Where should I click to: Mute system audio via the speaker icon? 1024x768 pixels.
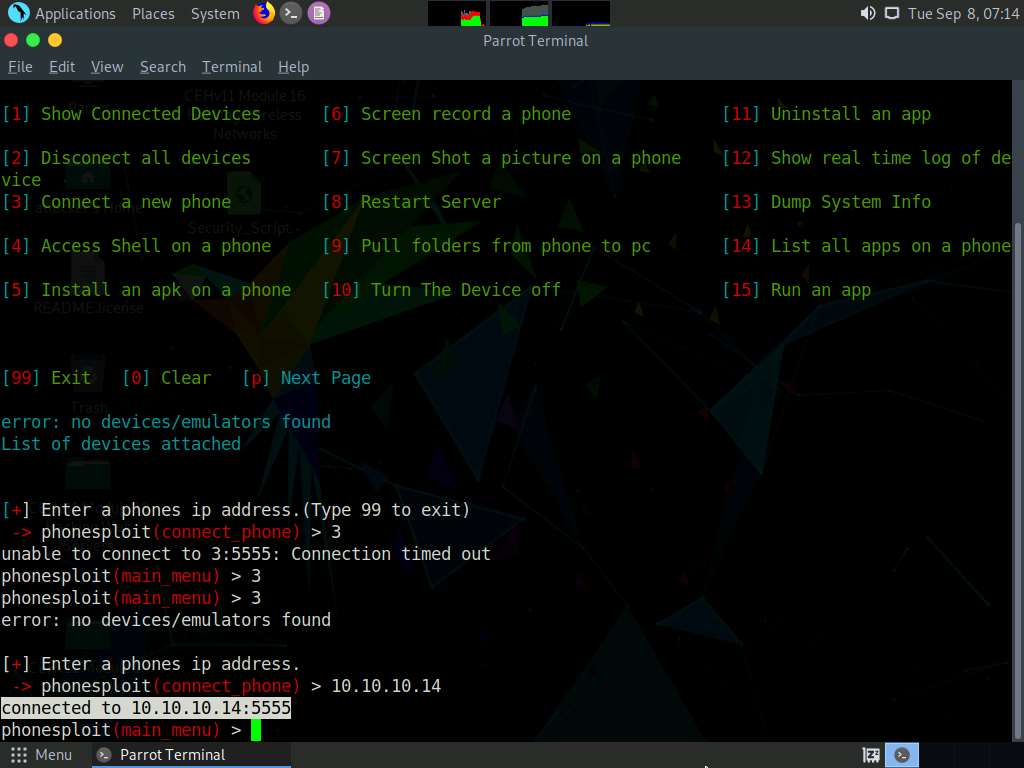(868, 13)
